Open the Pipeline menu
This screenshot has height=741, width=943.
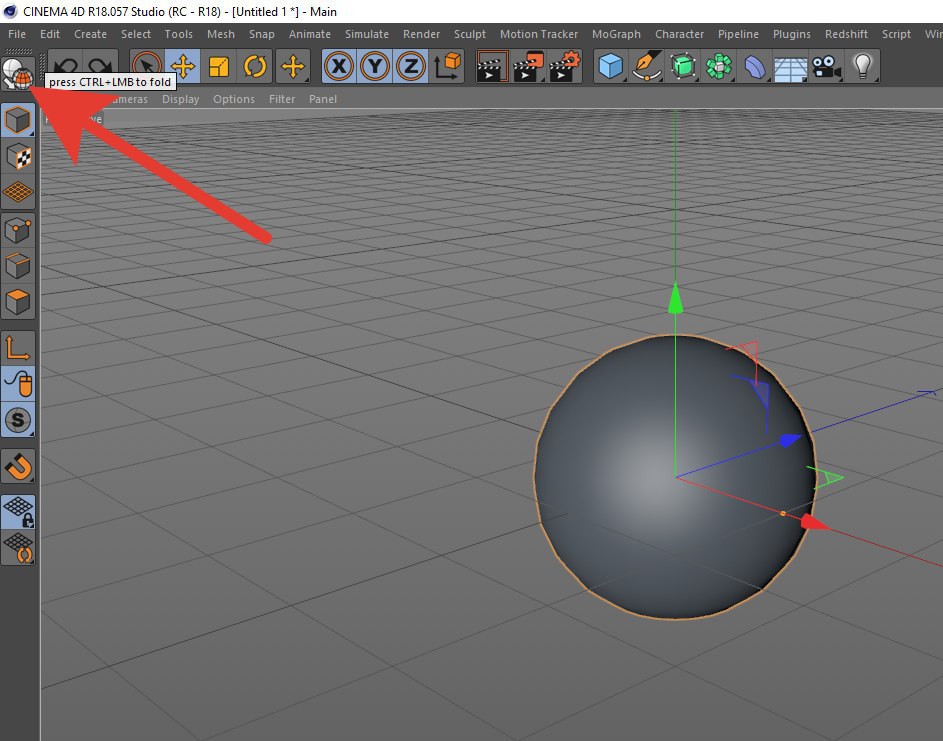pos(739,34)
